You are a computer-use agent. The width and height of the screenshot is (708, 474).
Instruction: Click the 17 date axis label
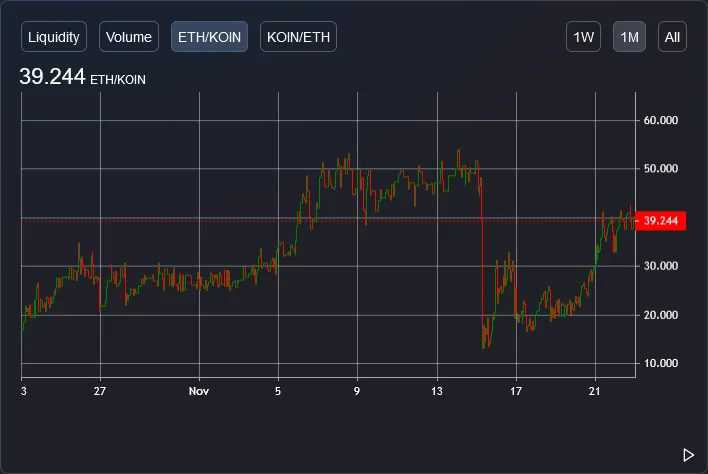(516, 391)
